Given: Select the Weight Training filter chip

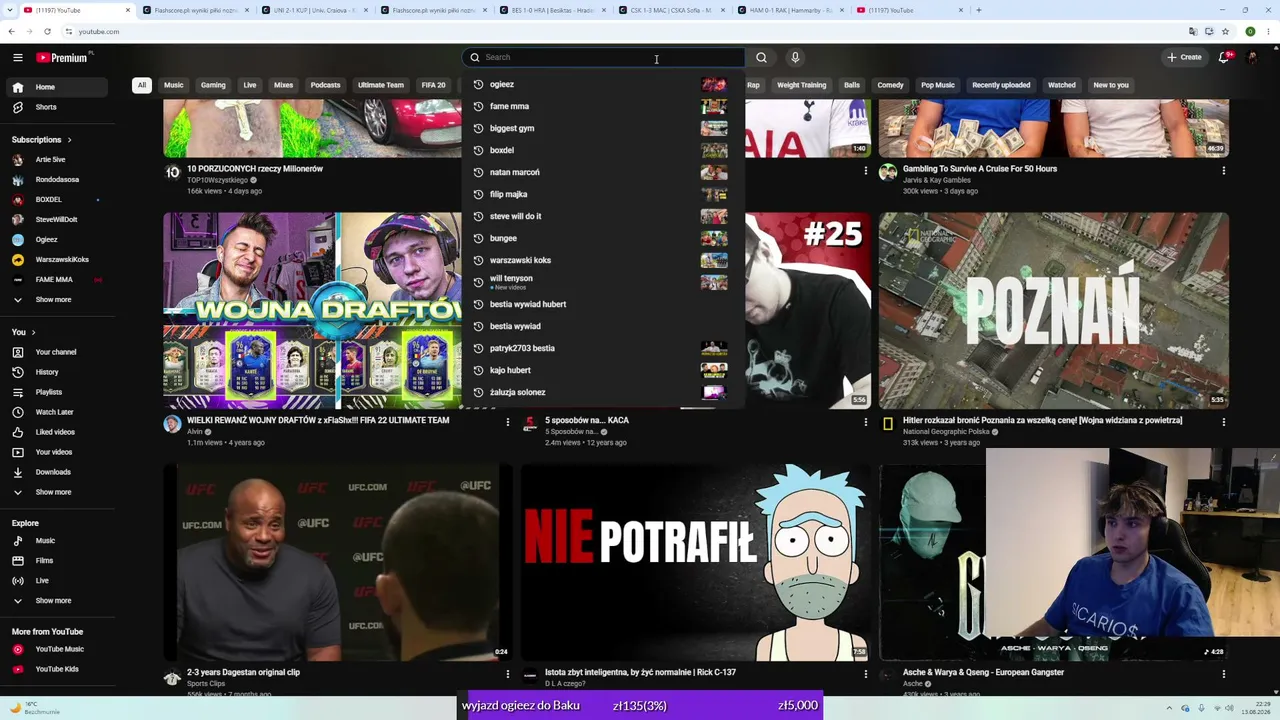Looking at the screenshot, I should point(802,85).
